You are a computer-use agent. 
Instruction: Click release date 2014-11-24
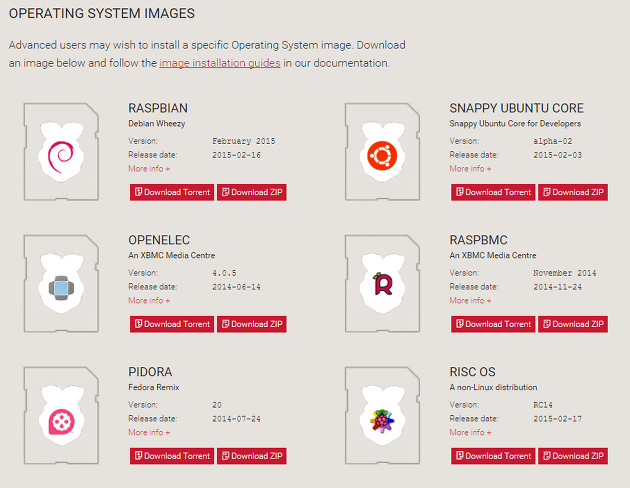[557, 287]
